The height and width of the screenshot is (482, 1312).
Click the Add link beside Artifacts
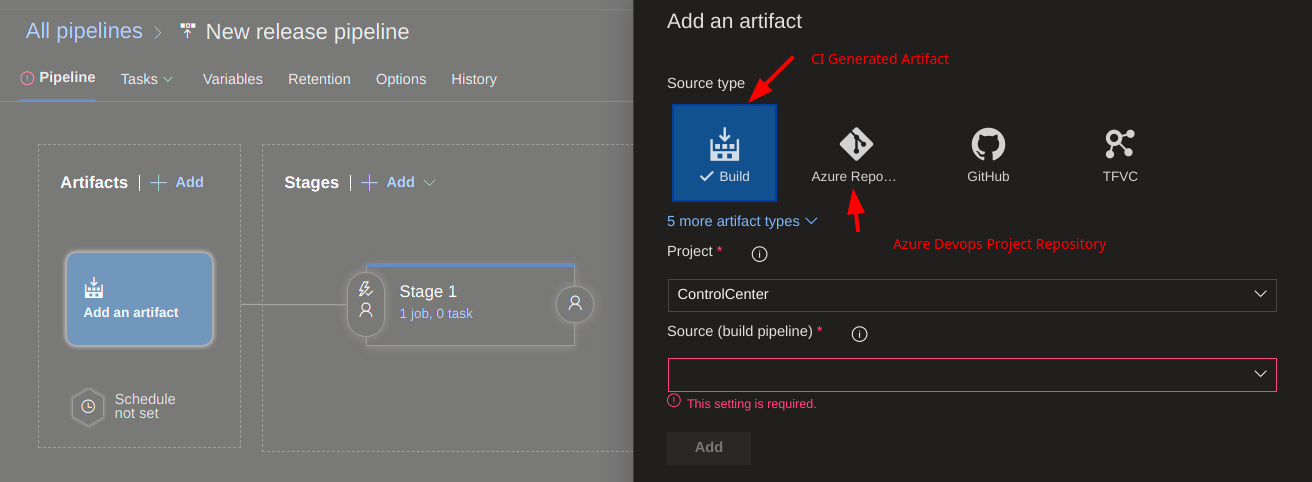coord(189,182)
